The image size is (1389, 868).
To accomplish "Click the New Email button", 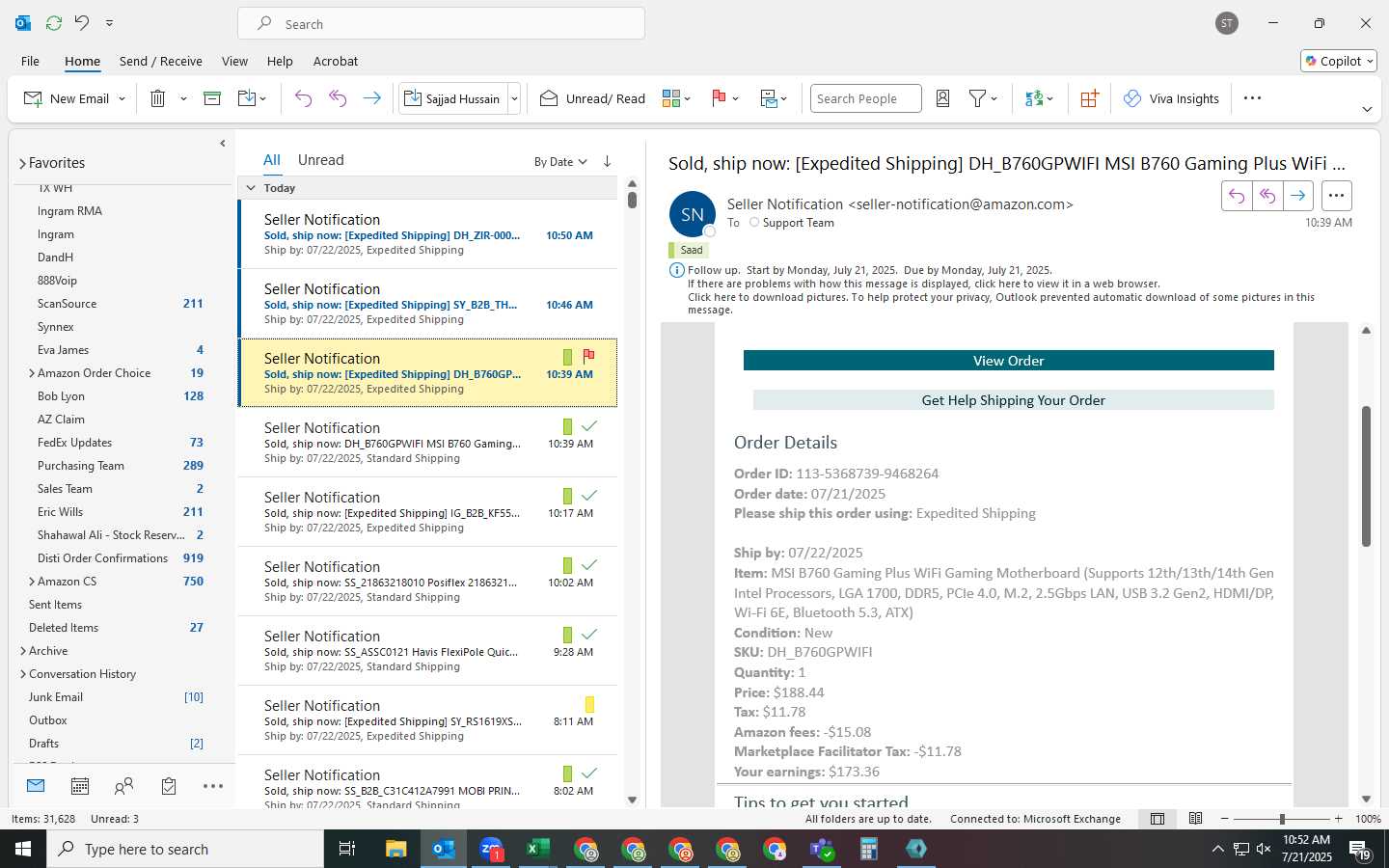I will (66, 98).
